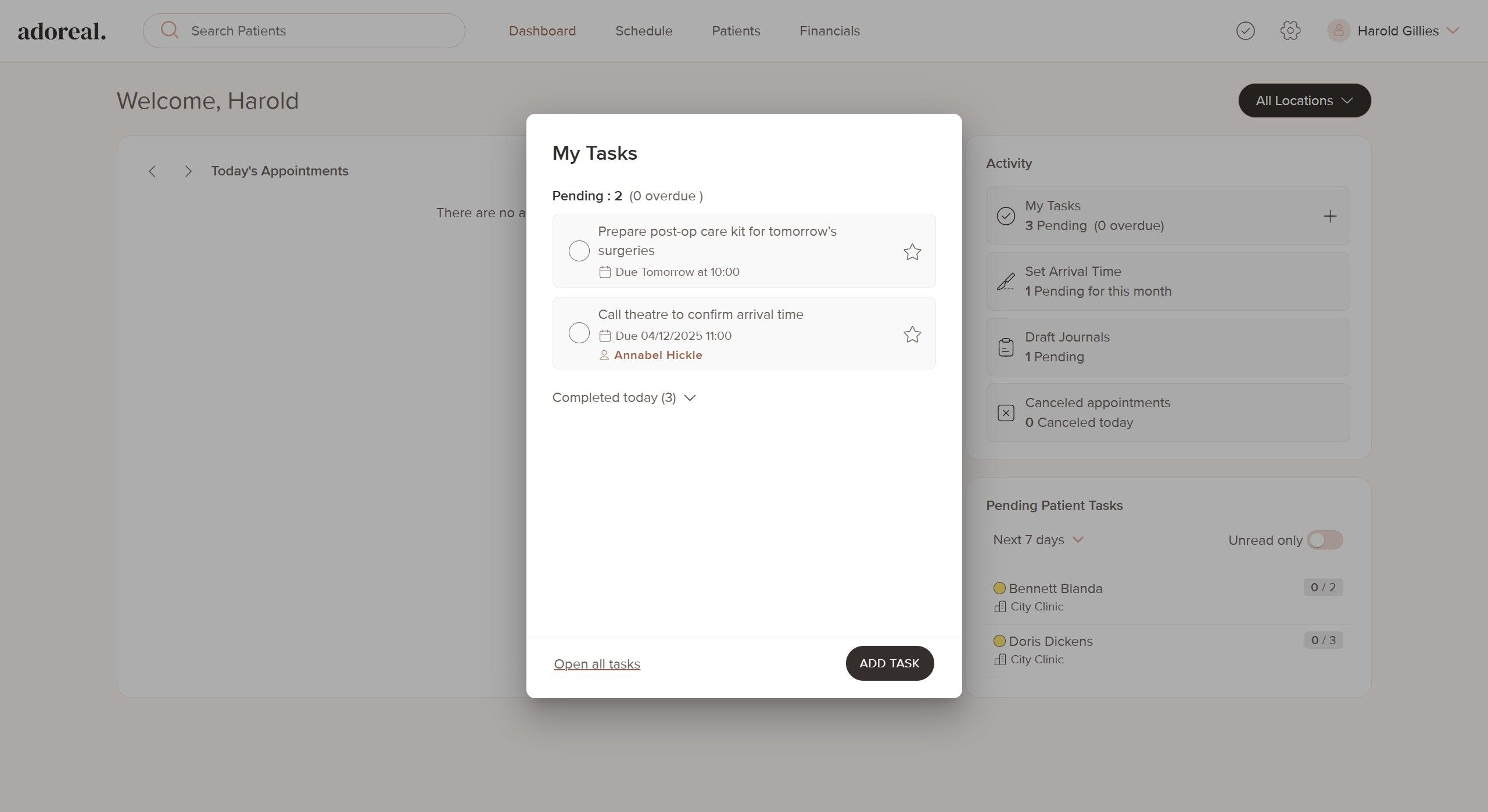Mark Call theatre task complete
This screenshot has height=812, width=1488.
point(579,333)
